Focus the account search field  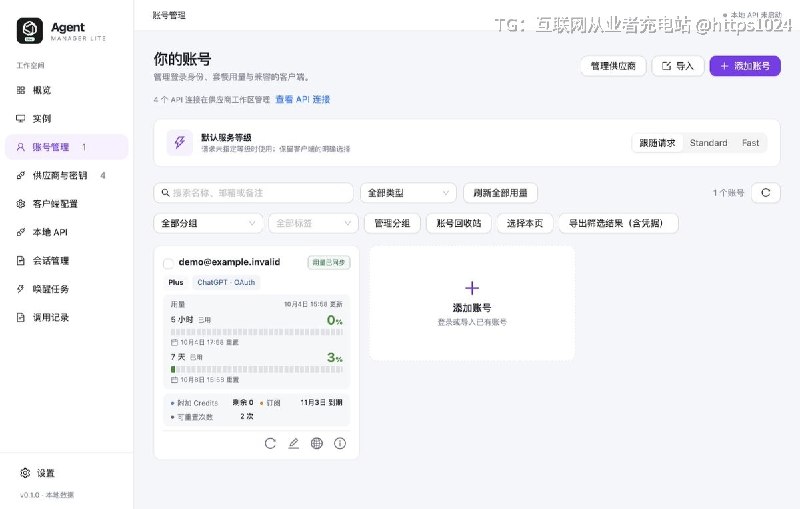[254, 193]
